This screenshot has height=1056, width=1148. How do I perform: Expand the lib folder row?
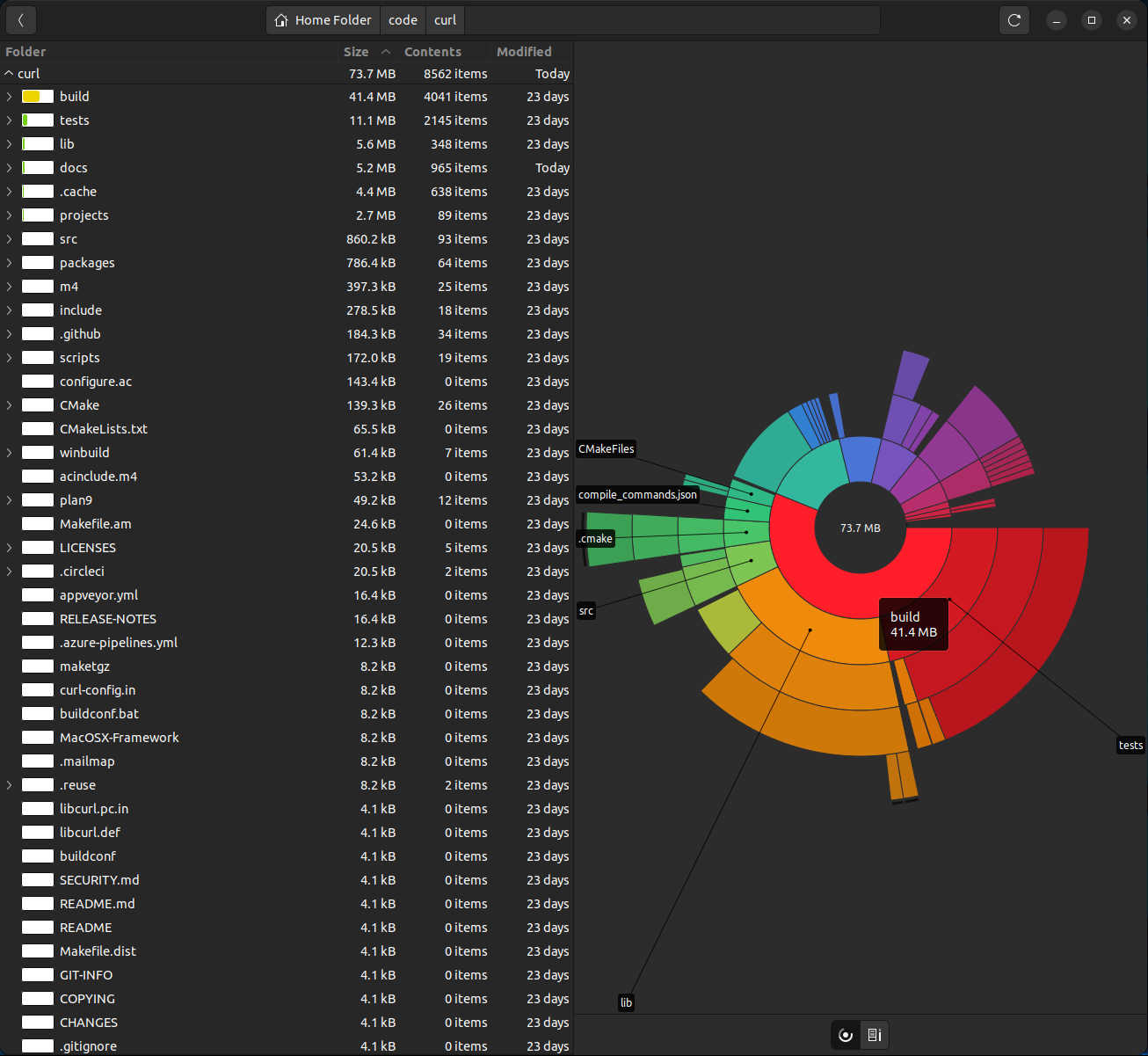coord(9,144)
